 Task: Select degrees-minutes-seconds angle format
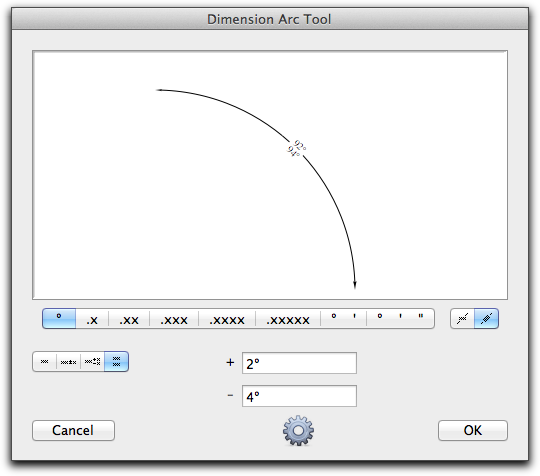pos(400,319)
